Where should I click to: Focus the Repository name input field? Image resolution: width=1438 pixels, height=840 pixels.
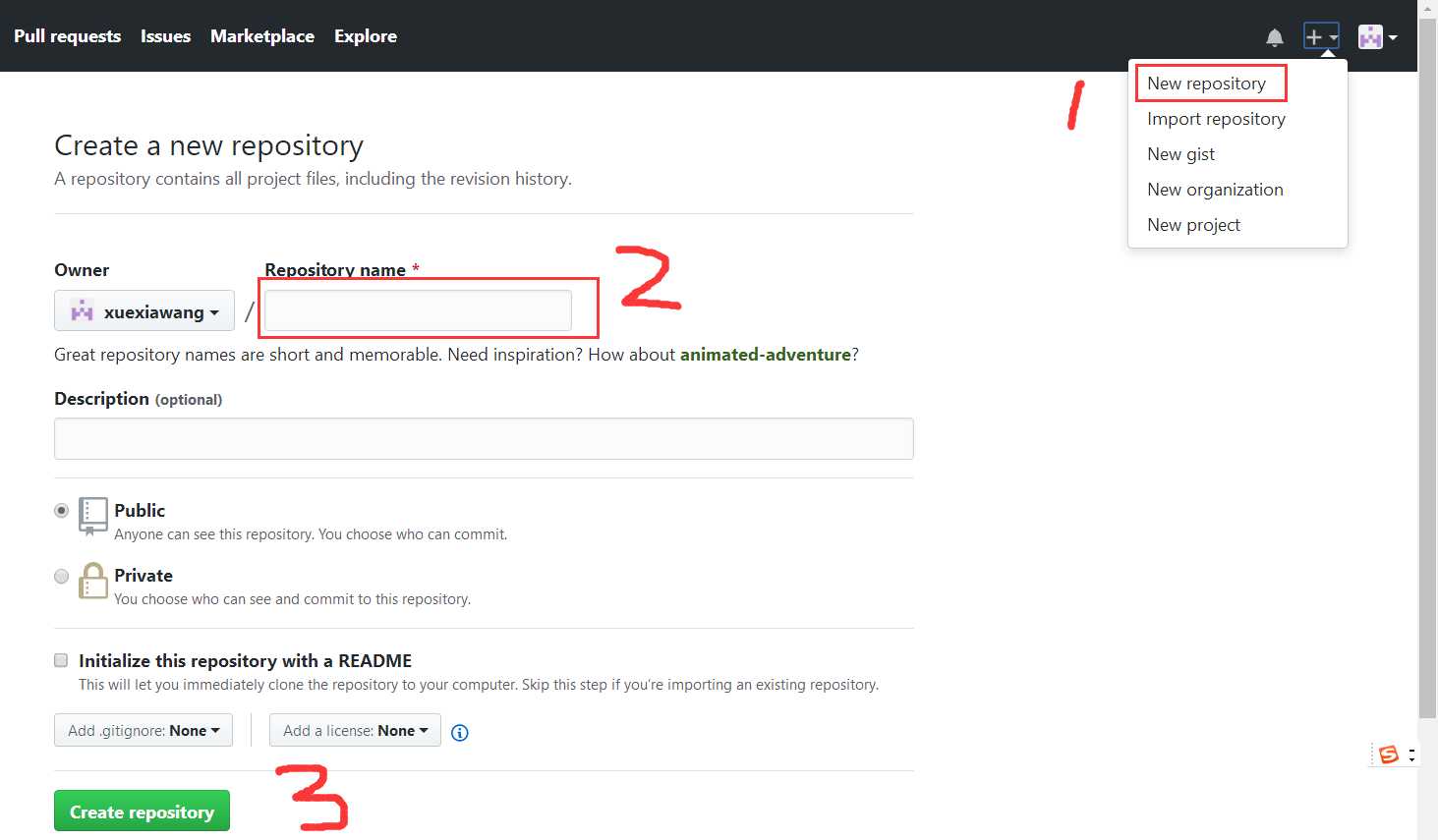(418, 310)
